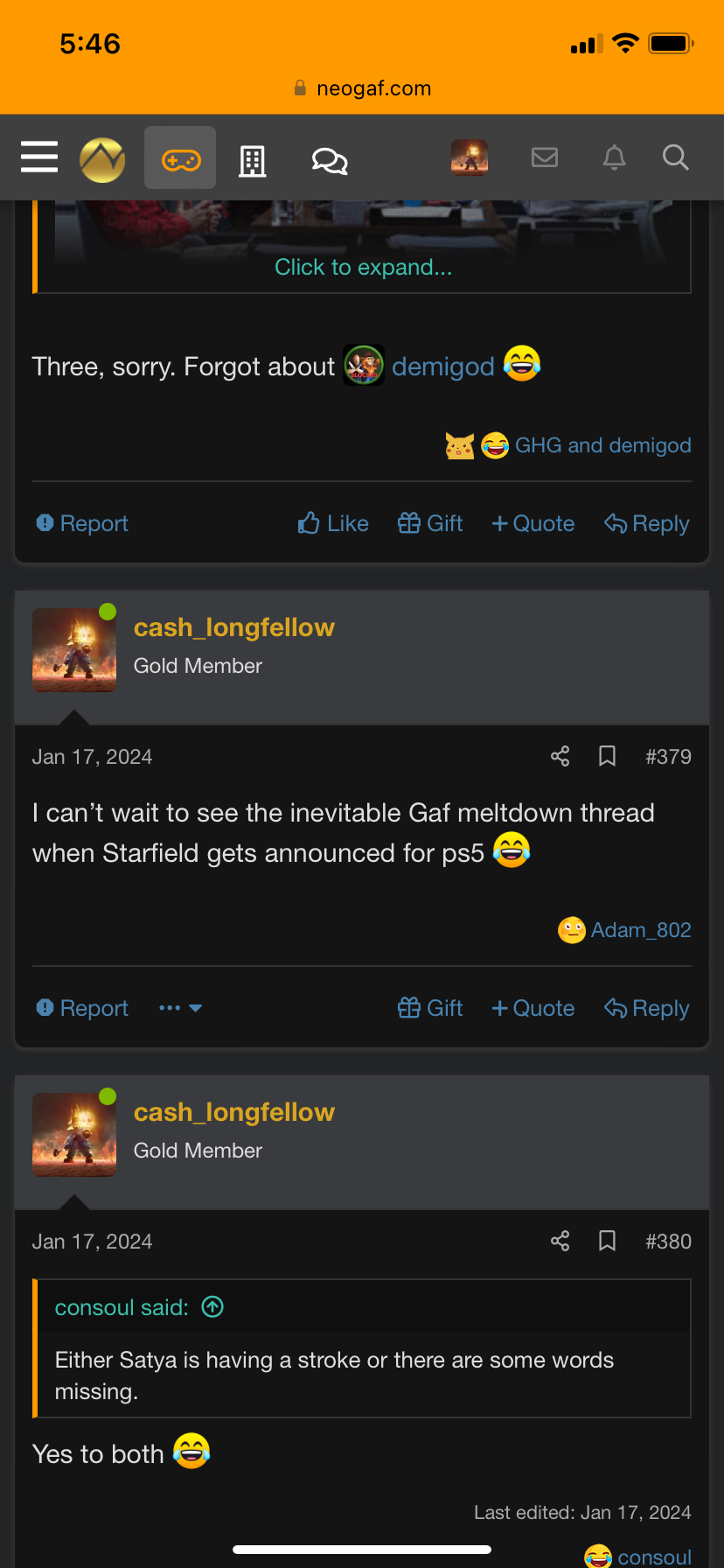Check your inbox with the envelope icon

click(545, 157)
